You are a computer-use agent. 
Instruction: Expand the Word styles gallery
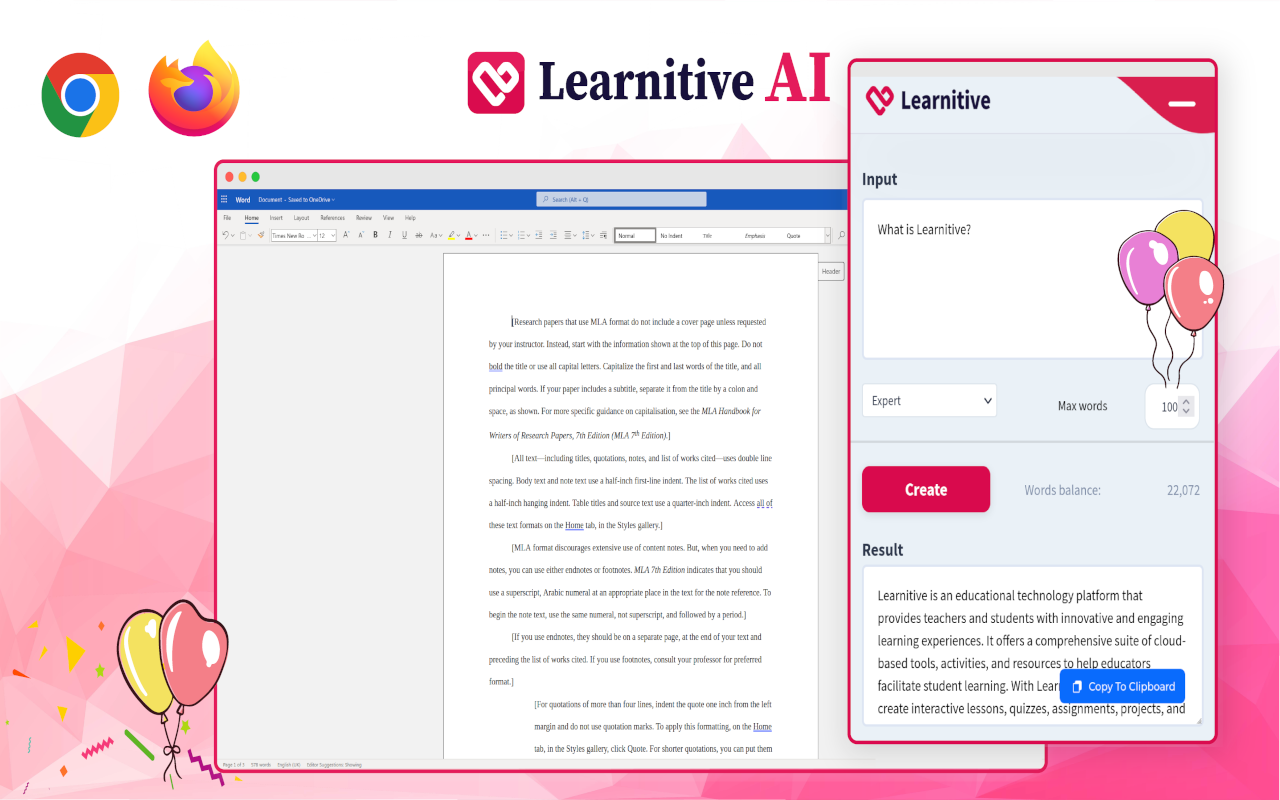click(827, 235)
